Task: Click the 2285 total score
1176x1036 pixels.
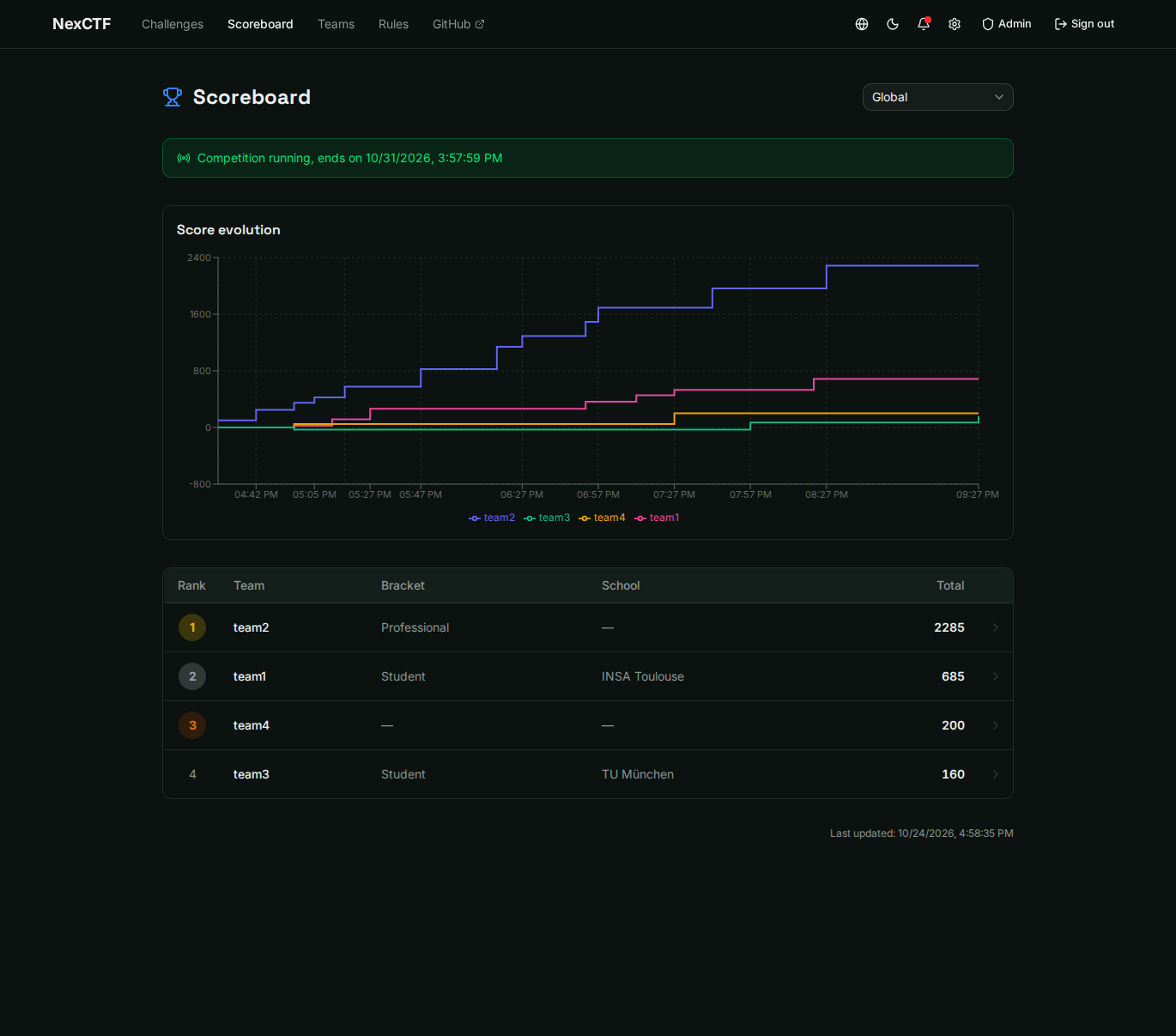Action: [x=949, y=627]
